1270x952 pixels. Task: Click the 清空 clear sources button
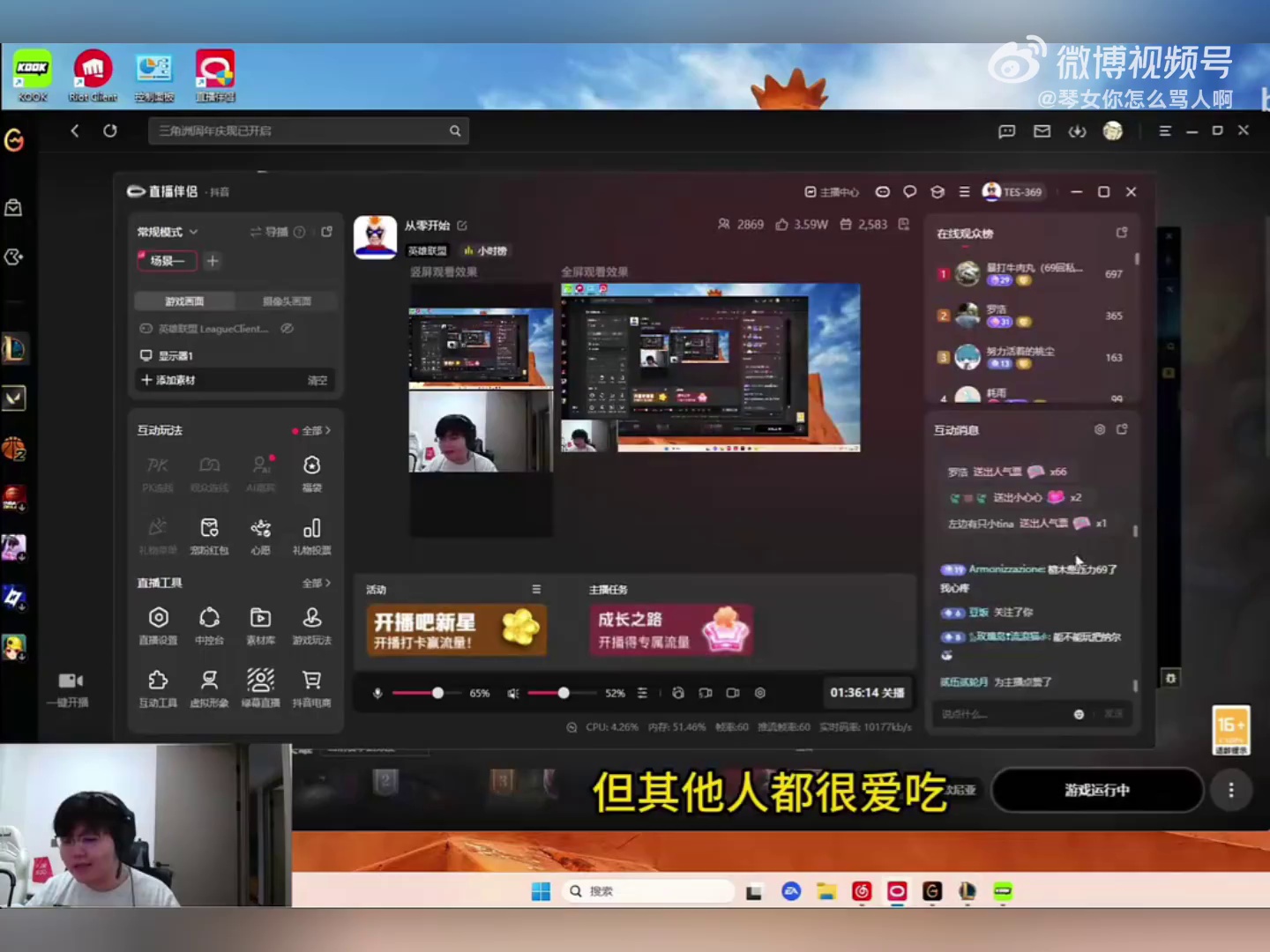click(x=317, y=381)
